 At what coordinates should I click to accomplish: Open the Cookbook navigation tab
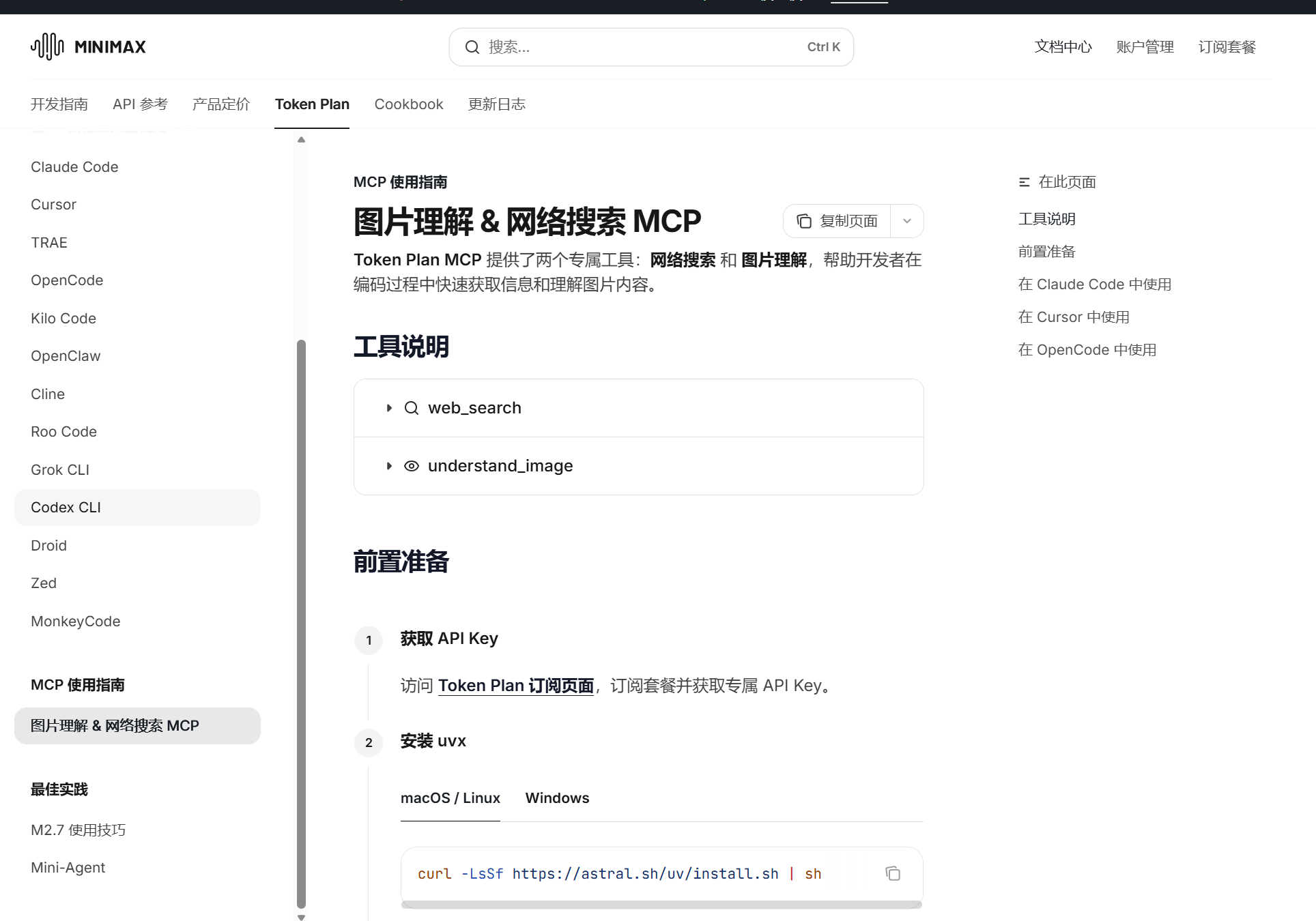(x=408, y=104)
